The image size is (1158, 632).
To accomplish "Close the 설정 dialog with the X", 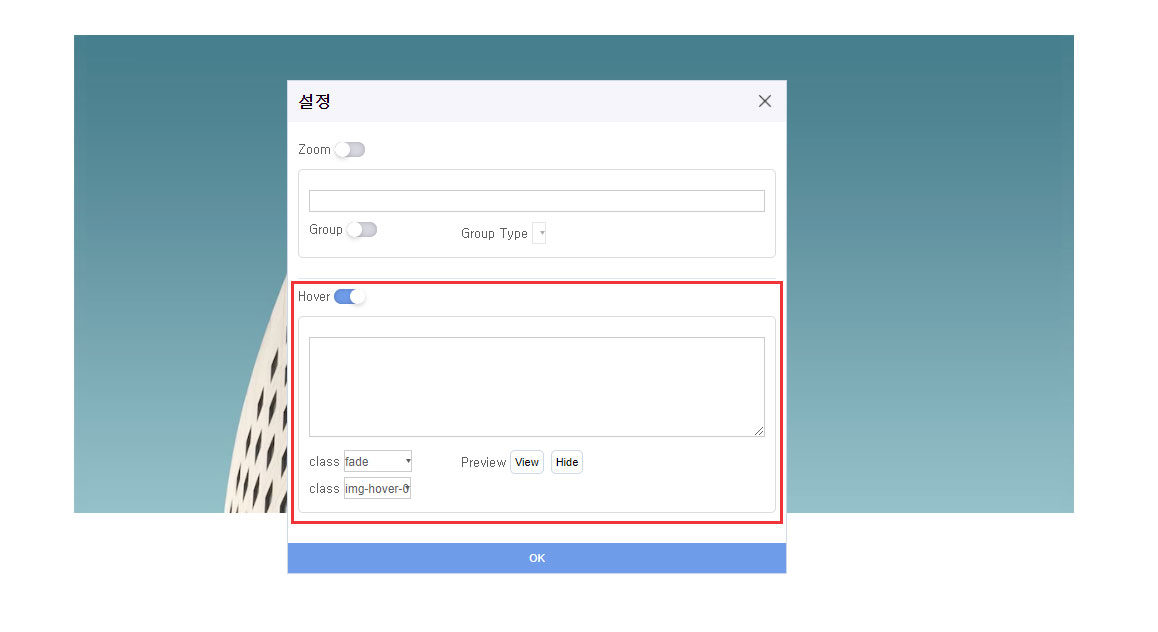I will pos(765,101).
